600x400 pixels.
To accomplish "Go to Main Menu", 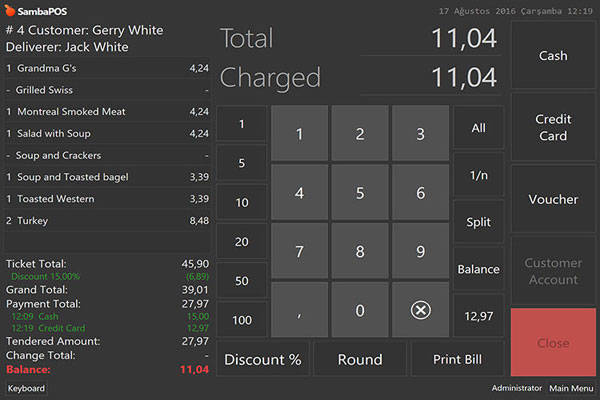I will tap(571, 388).
